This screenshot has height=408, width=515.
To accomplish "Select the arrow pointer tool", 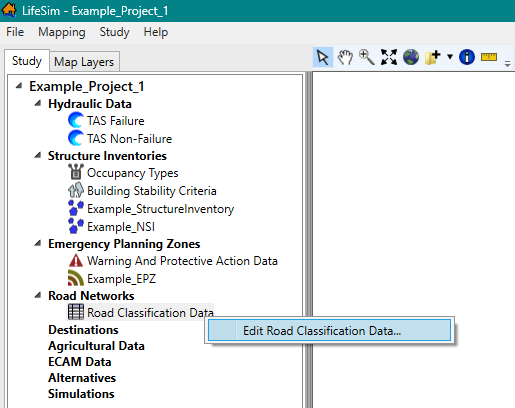I will [323, 57].
